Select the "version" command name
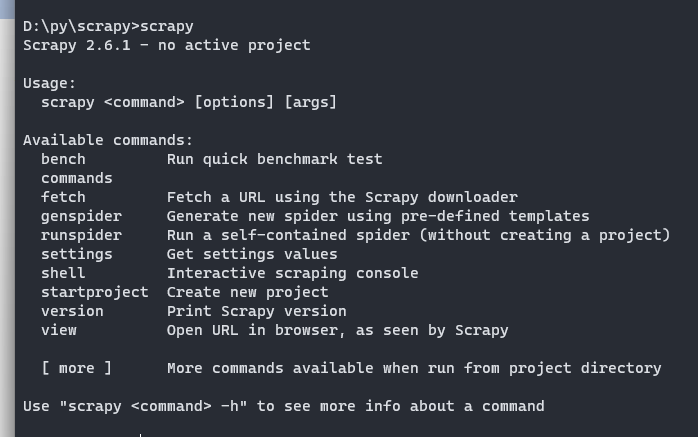The height and width of the screenshot is (437, 698). (72, 311)
